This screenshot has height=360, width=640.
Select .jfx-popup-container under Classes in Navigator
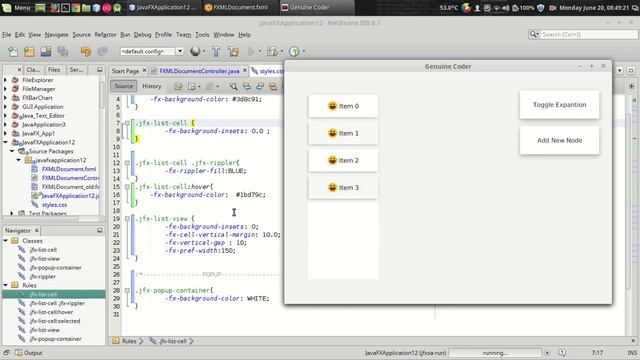[55, 268]
